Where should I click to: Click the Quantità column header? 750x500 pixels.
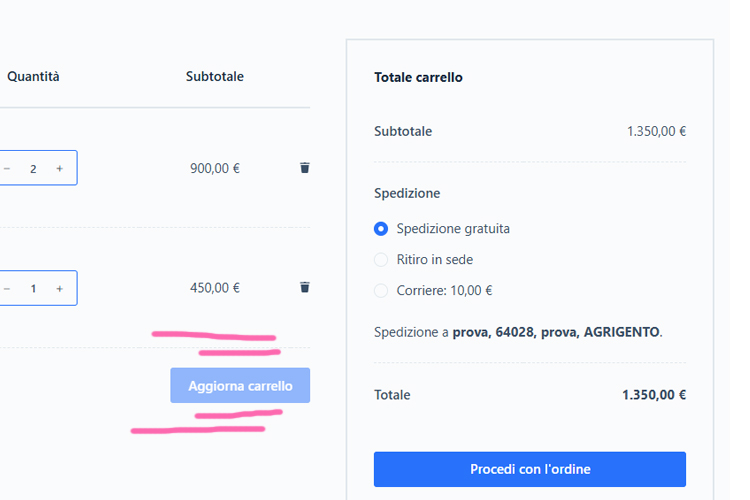(33, 76)
